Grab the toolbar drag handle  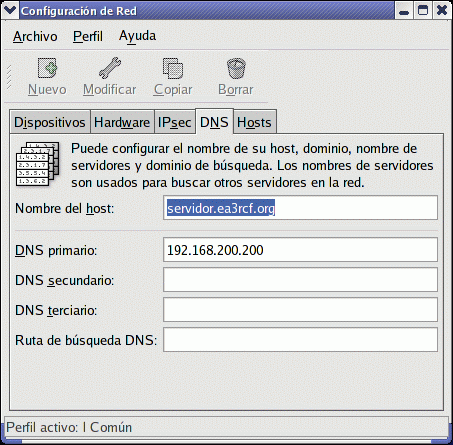pos(9,77)
